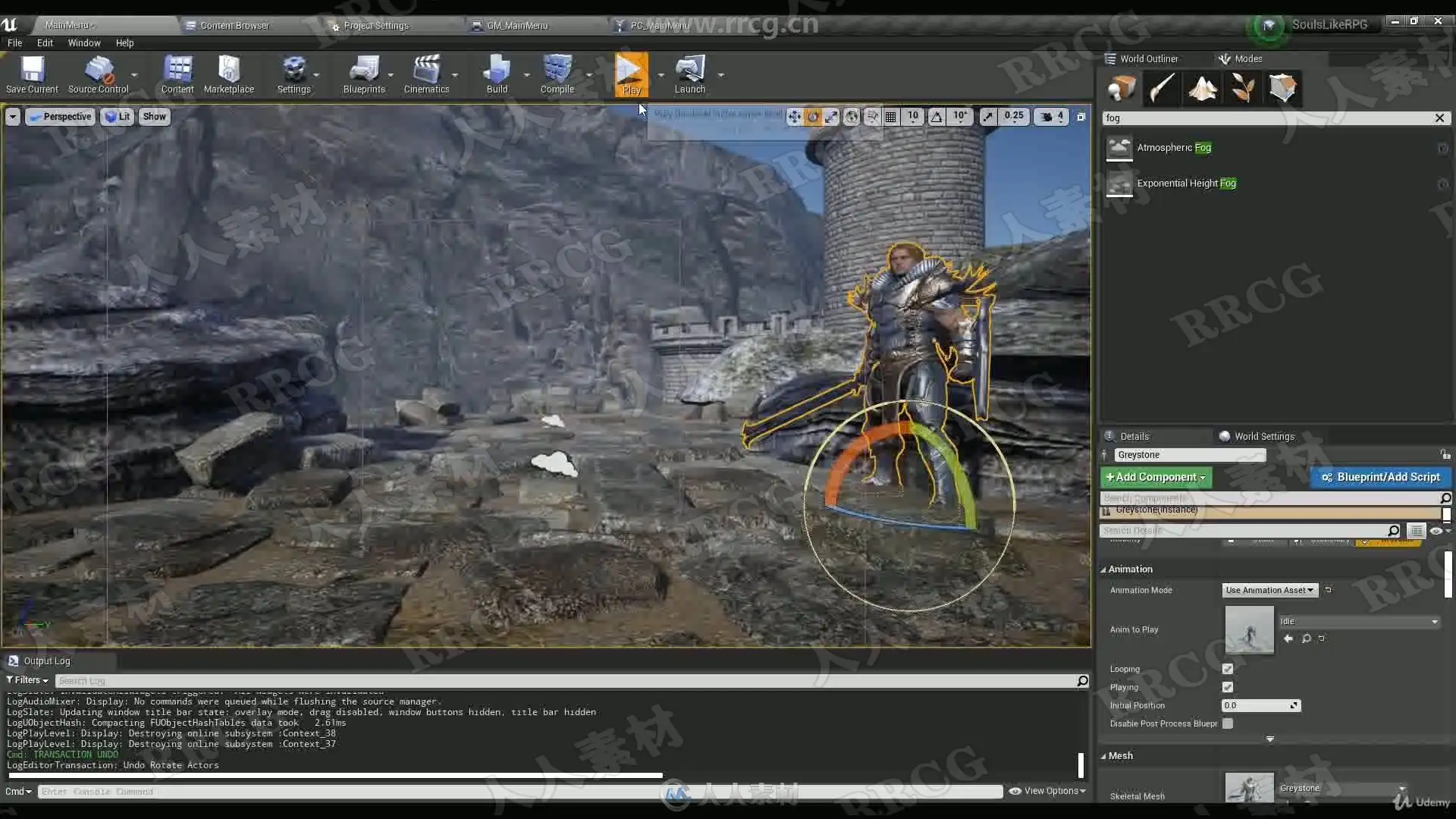The image size is (1456, 819).
Task: Clear the fog search field
Action: pyautogui.click(x=1439, y=118)
